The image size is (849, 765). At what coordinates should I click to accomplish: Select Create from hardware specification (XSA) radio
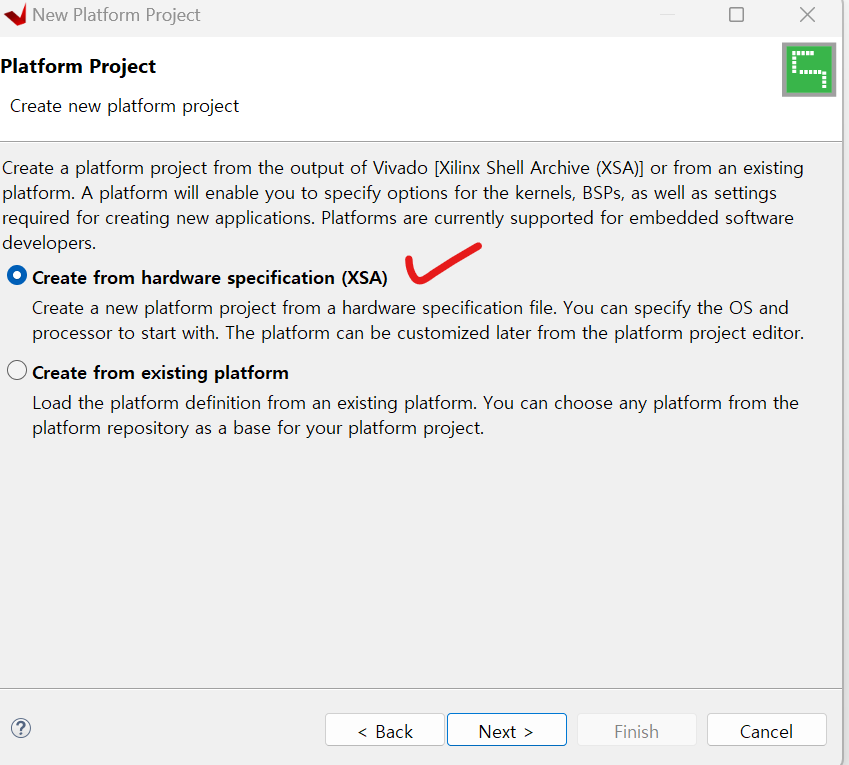tap(17, 276)
